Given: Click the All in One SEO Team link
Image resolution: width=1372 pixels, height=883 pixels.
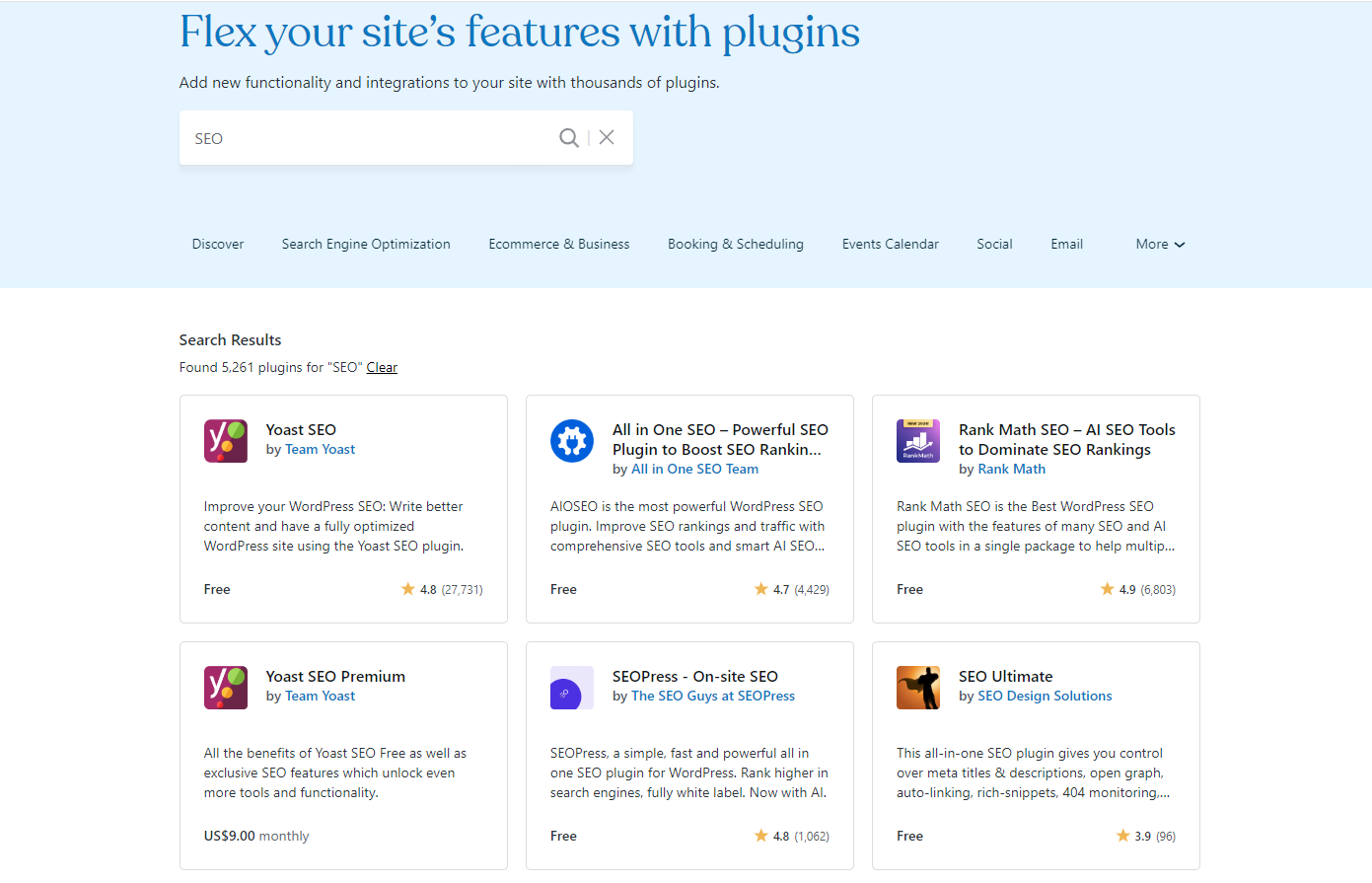Looking at the screenshot, I should 695,469.
